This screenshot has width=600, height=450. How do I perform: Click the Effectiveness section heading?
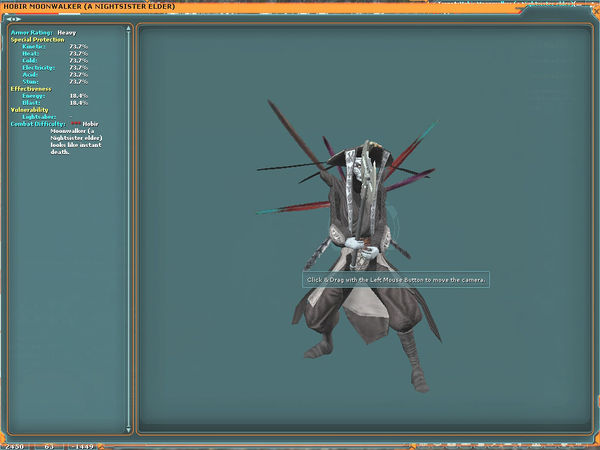click(31, 88)
